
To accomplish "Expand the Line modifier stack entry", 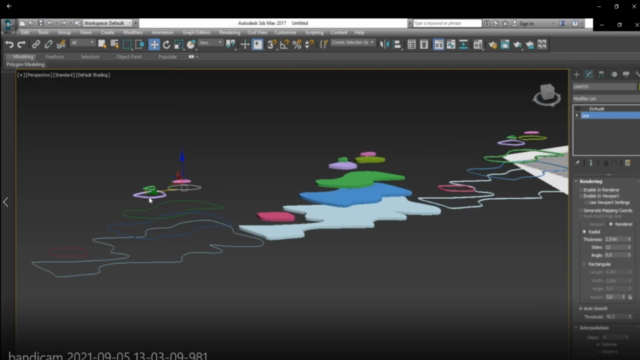I will (x=577, y=116).
